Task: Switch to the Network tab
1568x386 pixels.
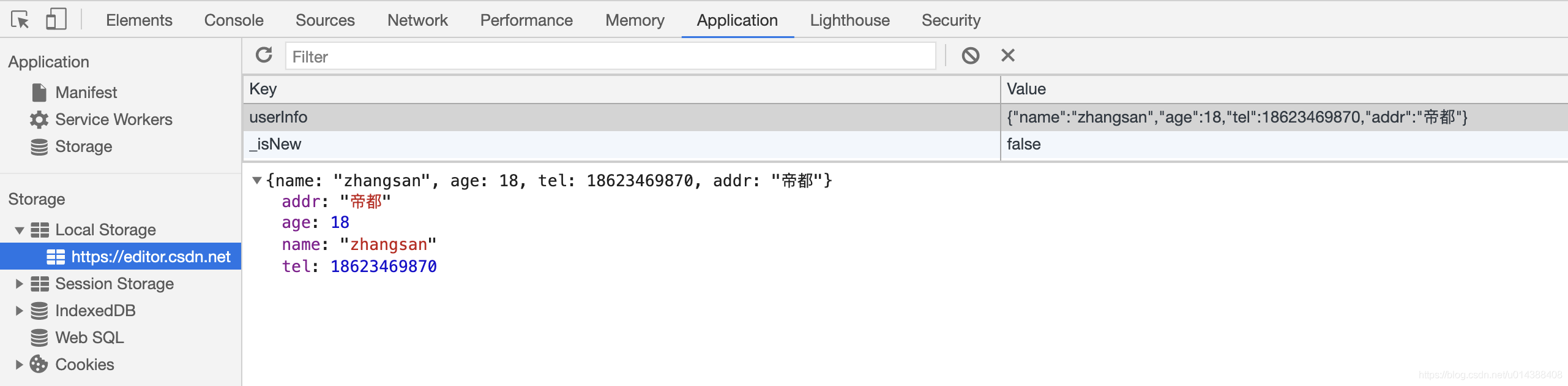Action: click(x=417, y=20)
